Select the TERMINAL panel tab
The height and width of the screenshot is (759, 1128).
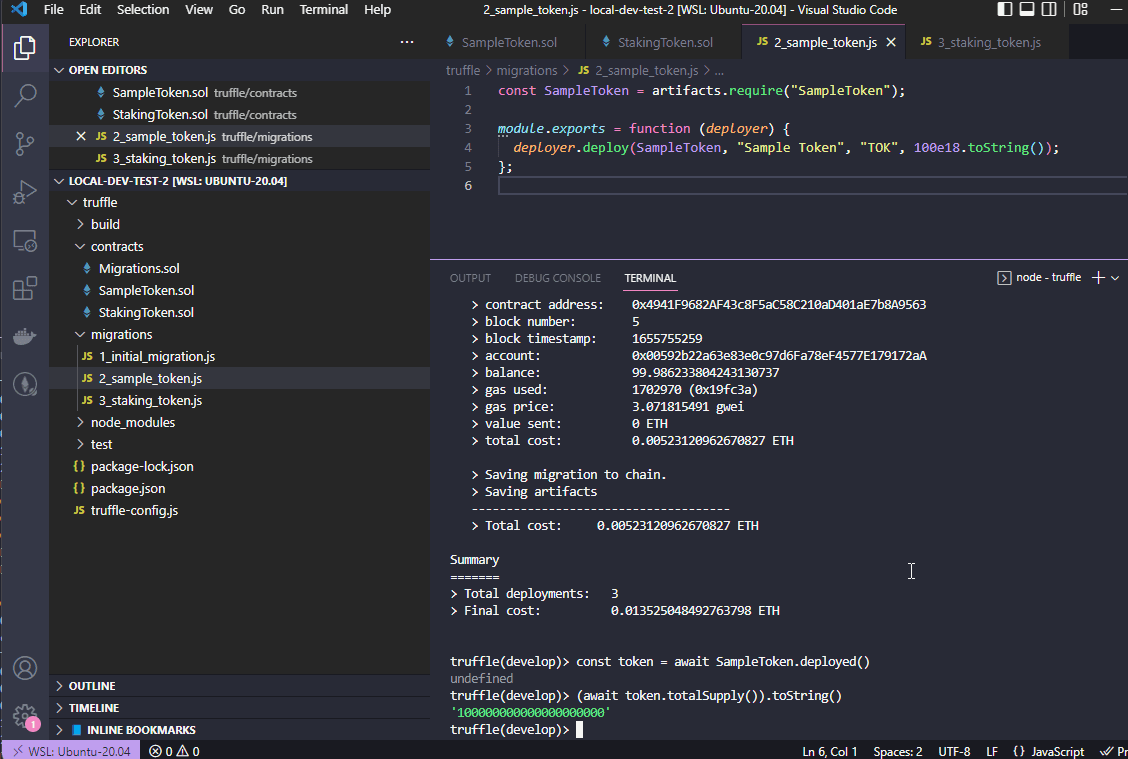click(x=650, y=278)
